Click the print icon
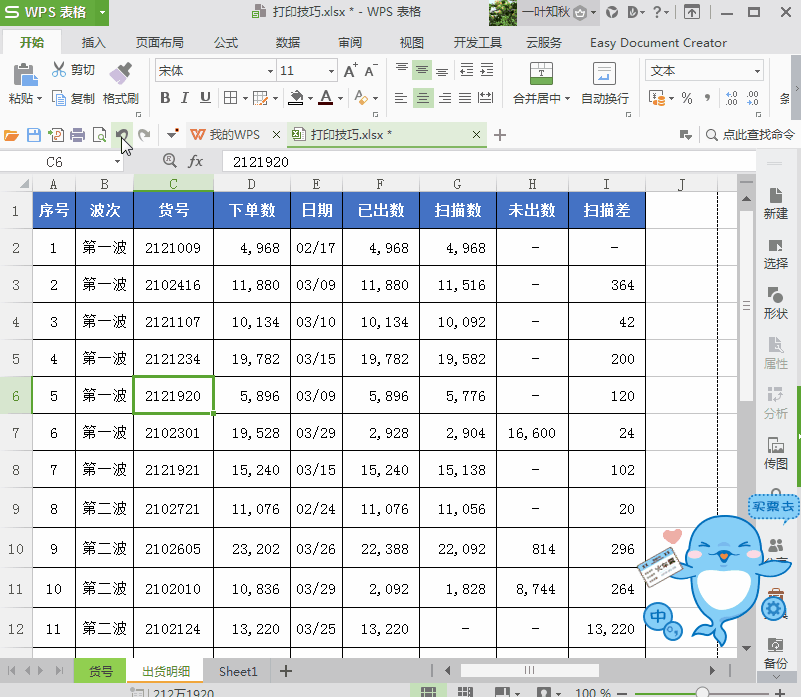The image size is (801, 697). click(x=78, y=135)
